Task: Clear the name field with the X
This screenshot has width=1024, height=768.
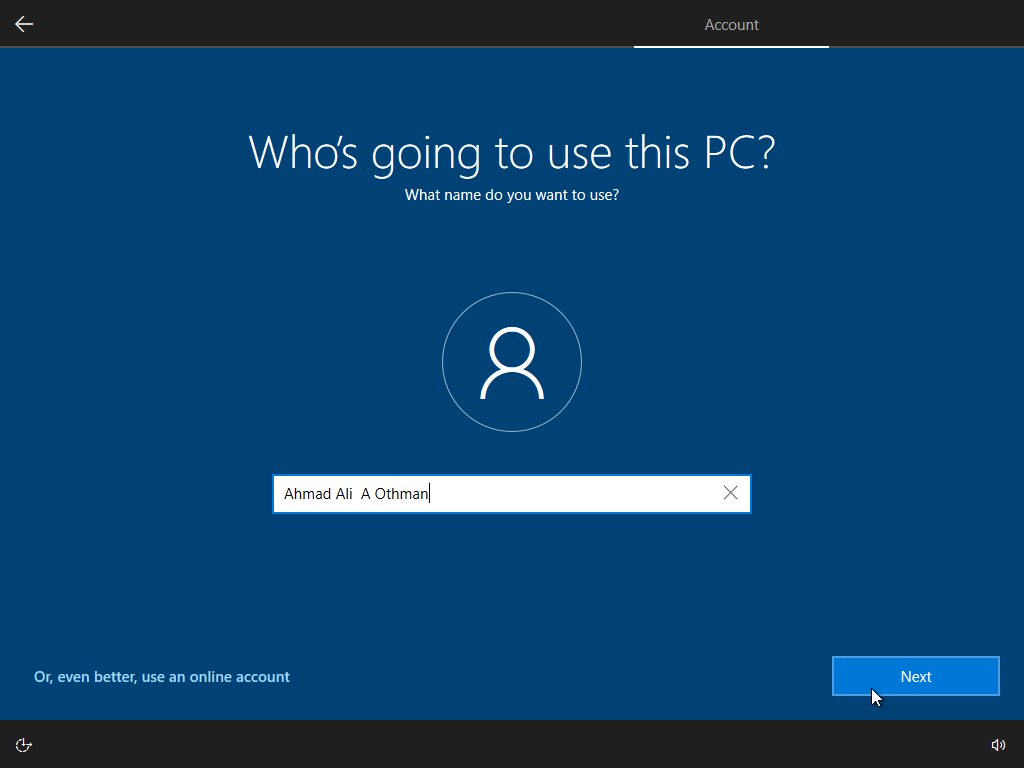Action: pyautogui.click(x=730, y=493)
